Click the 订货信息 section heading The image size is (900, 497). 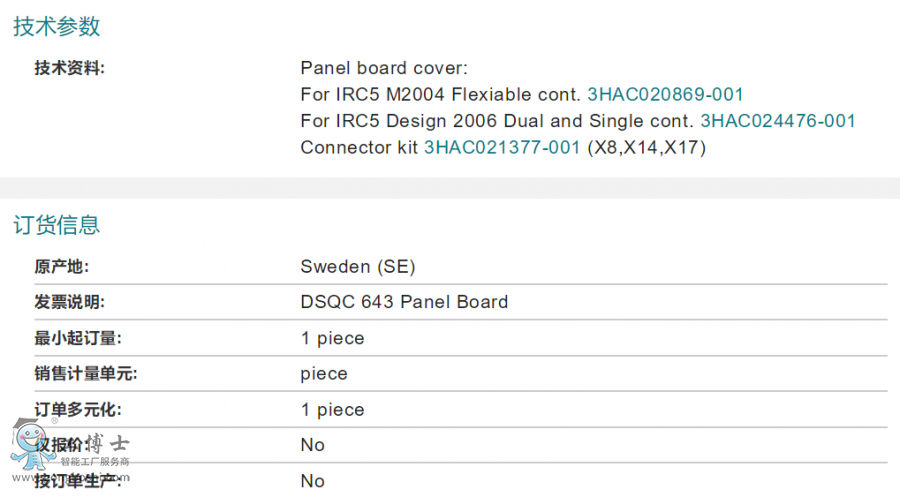coord(57,225)
